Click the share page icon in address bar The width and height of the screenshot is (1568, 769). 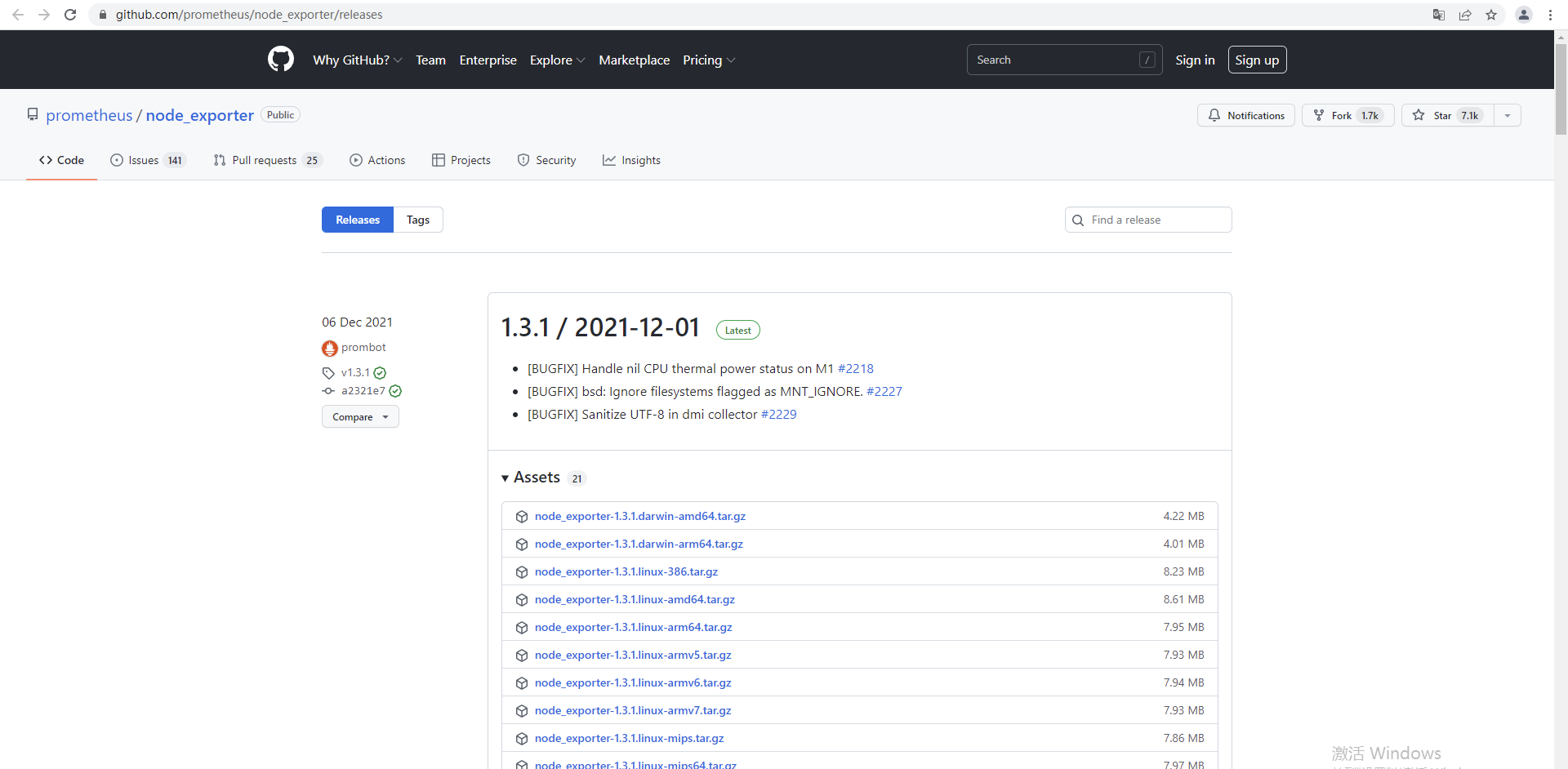coord(1465,15)
